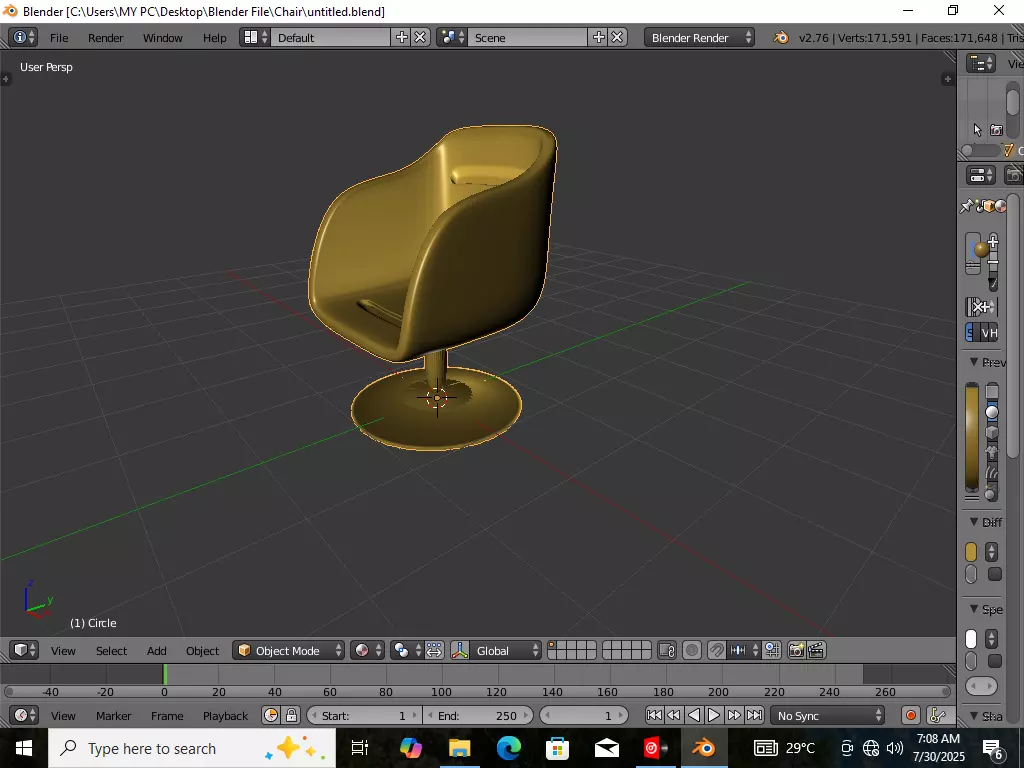Open the 3D View's View menu
1024x768 pixels.
63,651
